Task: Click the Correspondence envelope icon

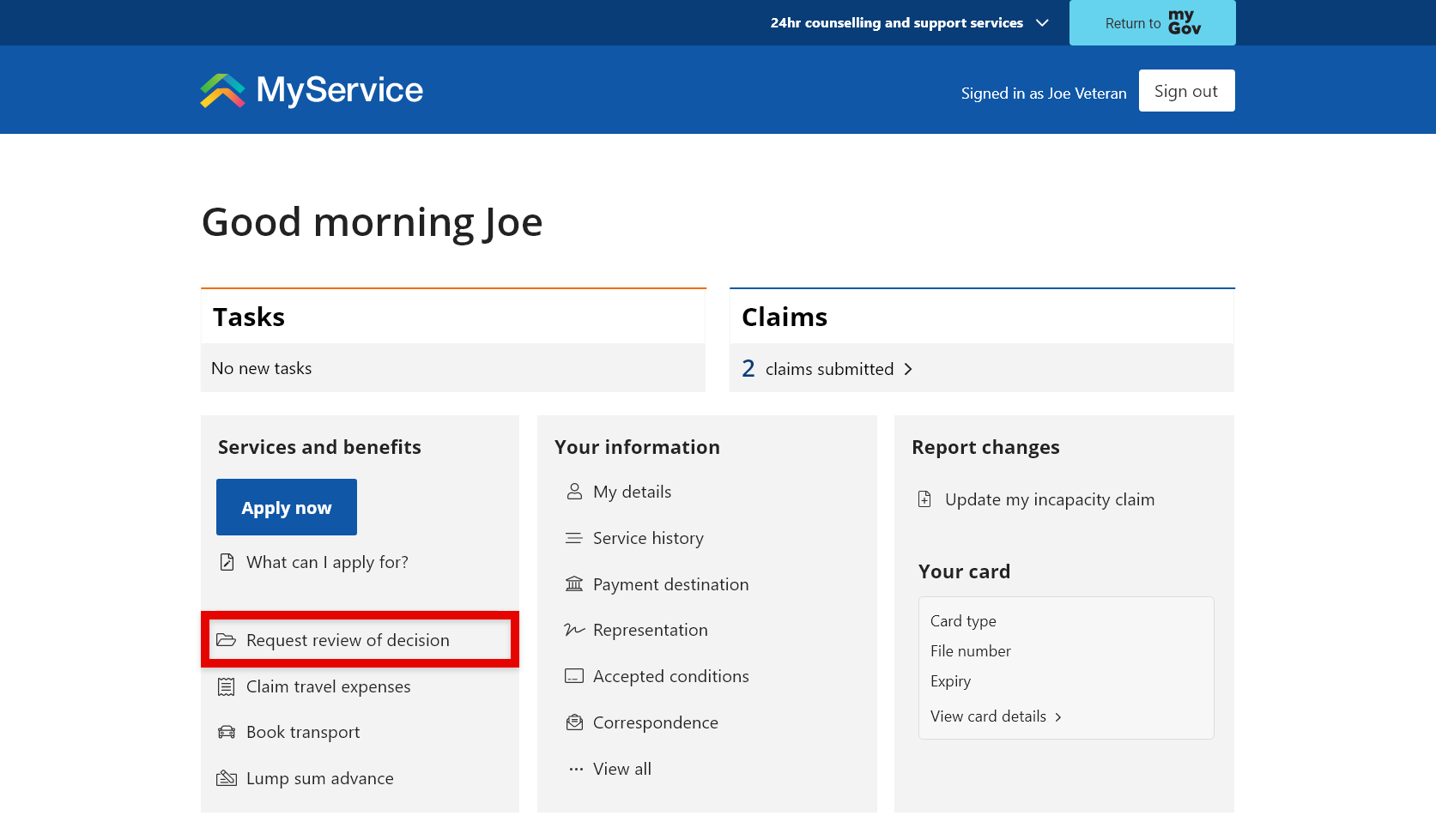Action: pyautogui.click(x=573, y=722)
